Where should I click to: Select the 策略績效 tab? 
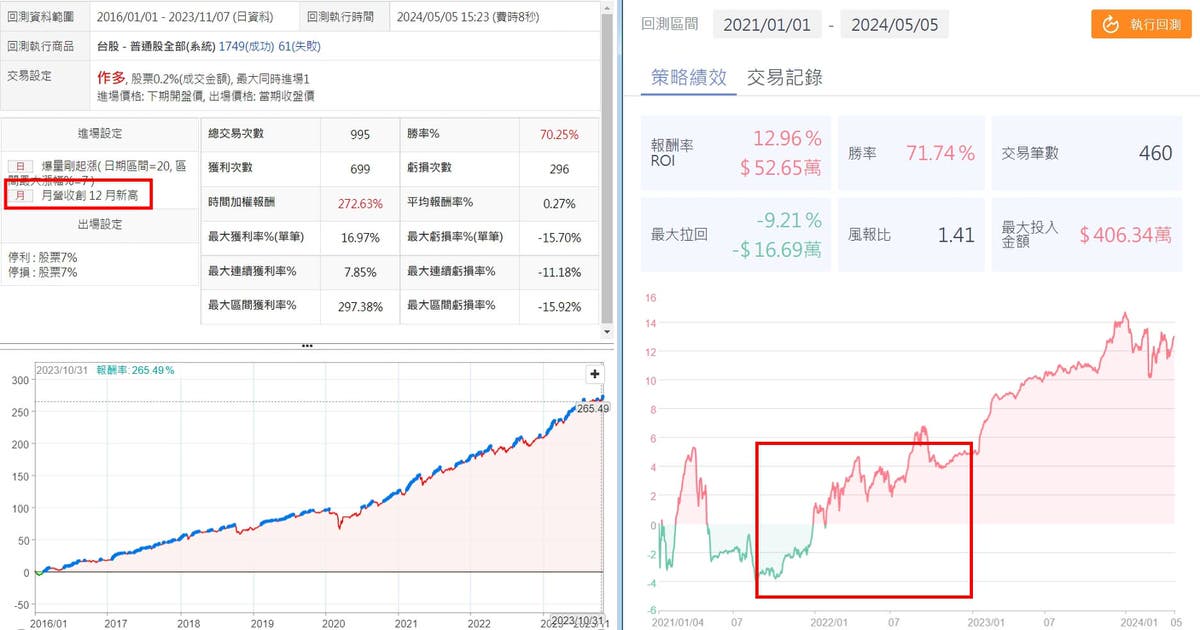[x=688, y=77]
